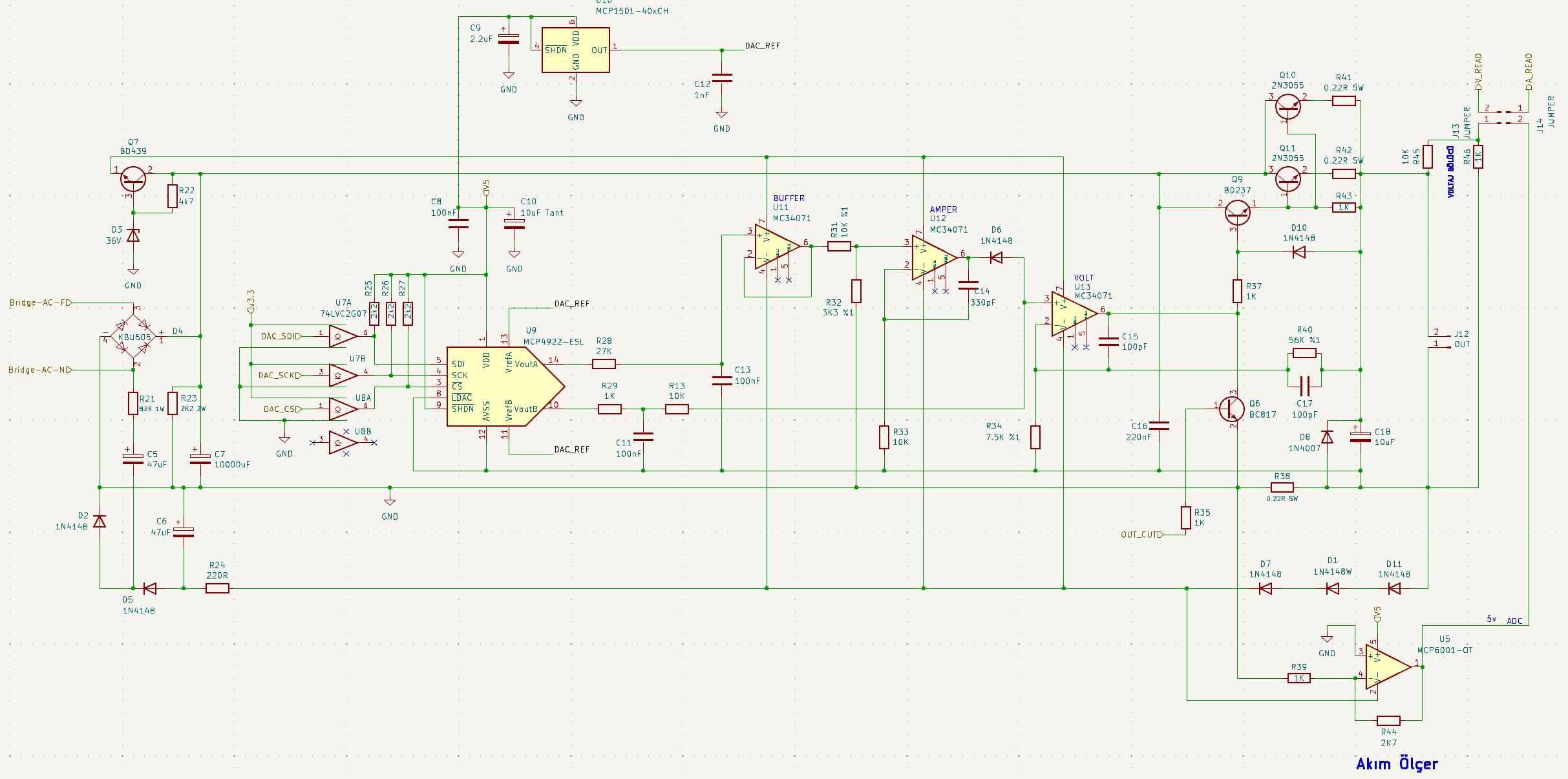The image size is (1568, 779).
Task: Select the U7A buffer gate on DAC_SDI
Action: click(343, 336)
